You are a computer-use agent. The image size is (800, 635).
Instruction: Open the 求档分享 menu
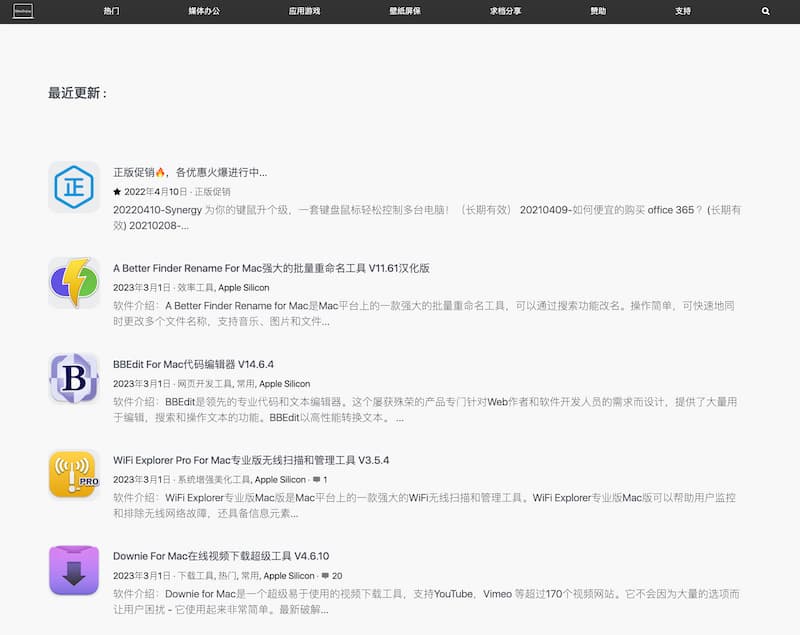click(506, 11)
